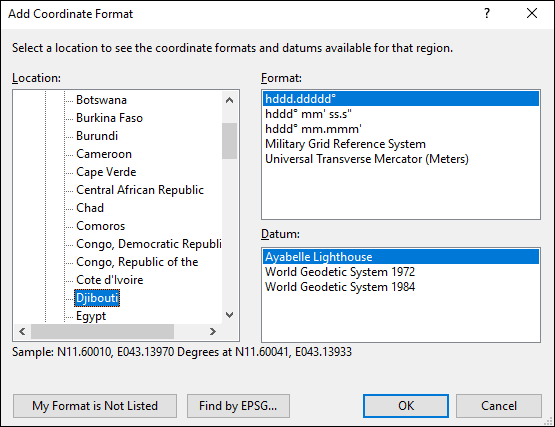The width and height of the screenshot is (555, 427).
Task: Click location list scroll up arrow
Action: [x=229, y=100]
